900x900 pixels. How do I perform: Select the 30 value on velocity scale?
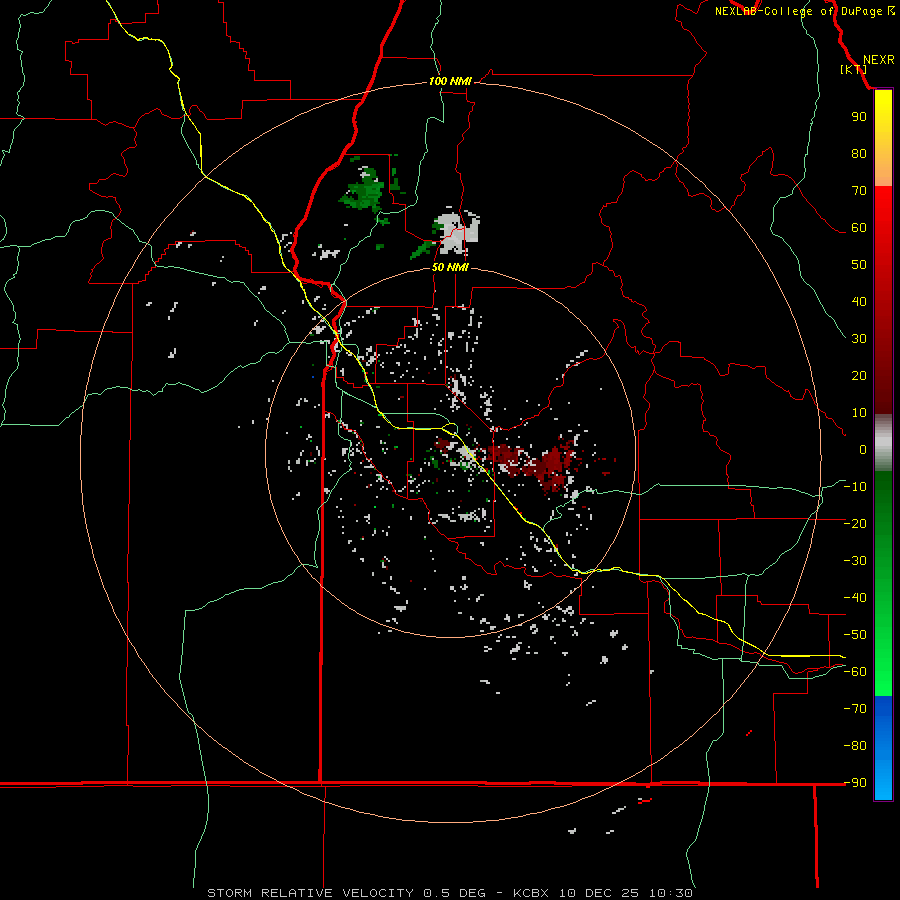[859, 339]
